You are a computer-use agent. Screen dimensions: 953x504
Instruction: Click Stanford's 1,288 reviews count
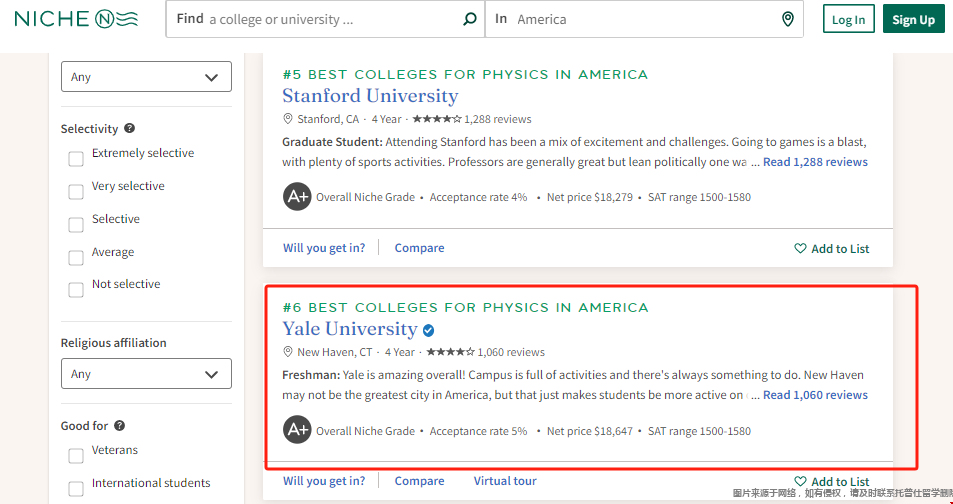click(x=498, y=119)
